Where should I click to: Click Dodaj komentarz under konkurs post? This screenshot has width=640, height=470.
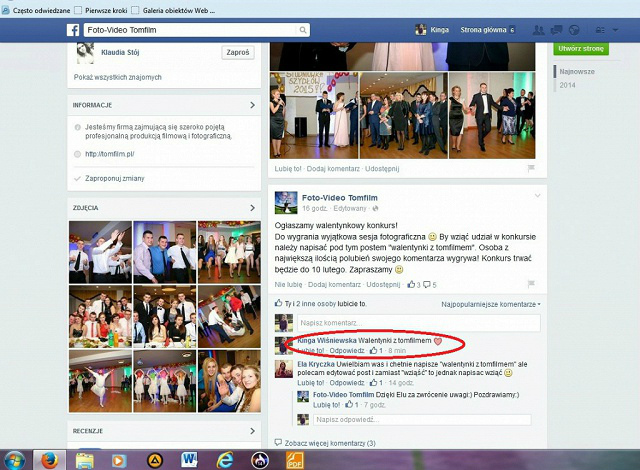click(334, 284)
